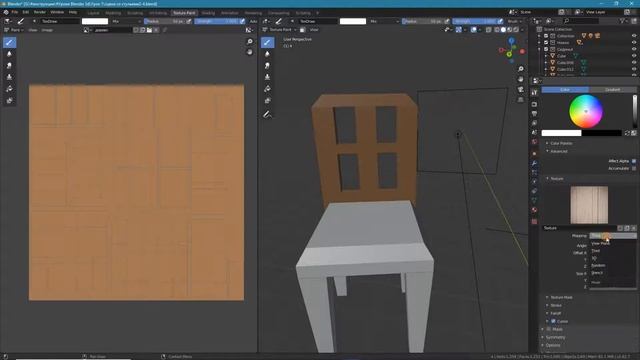The image size is (640, 360).
Task: Select the Smear tool in 3D viewport
Action: (x=267, y=65)
